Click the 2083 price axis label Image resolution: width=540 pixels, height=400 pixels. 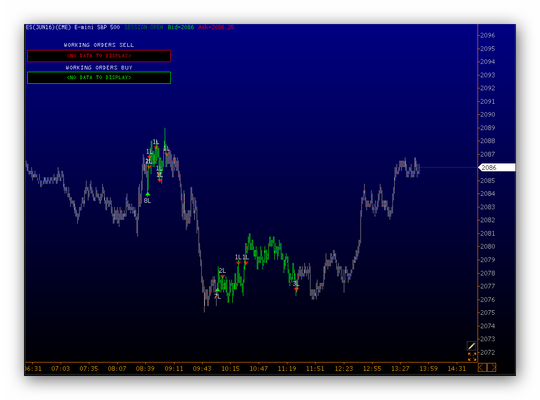pos(488,207)
